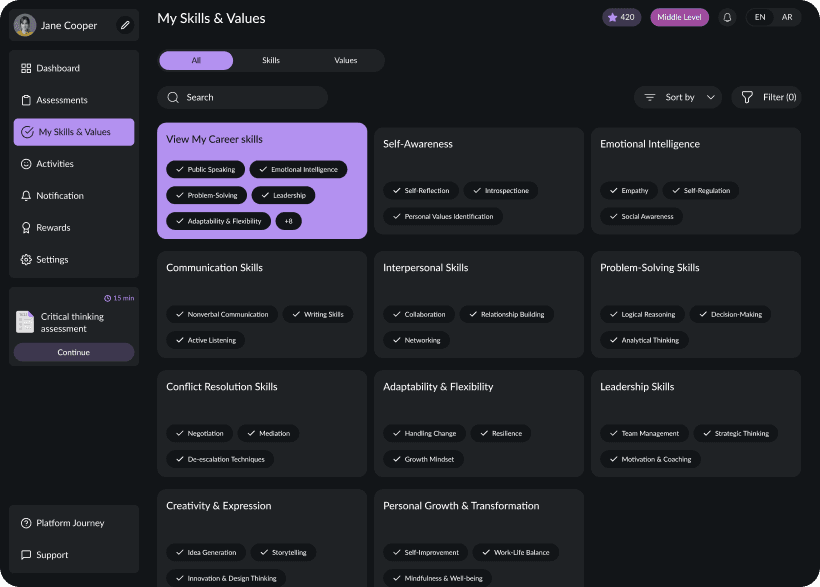Toggle the Public Speaking skill chip

point(205,169)
